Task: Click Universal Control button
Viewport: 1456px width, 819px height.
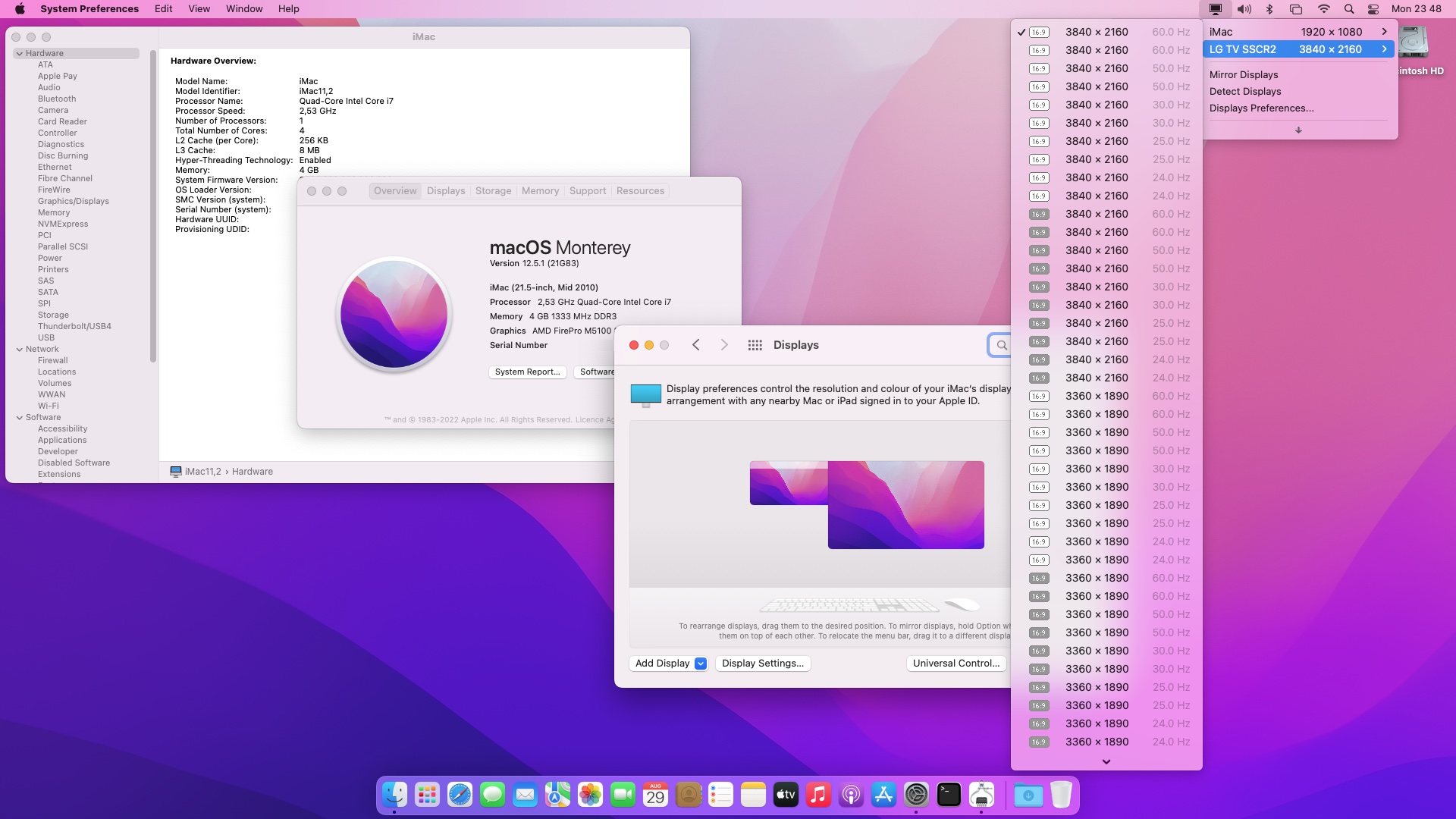Action: [955, 663]
